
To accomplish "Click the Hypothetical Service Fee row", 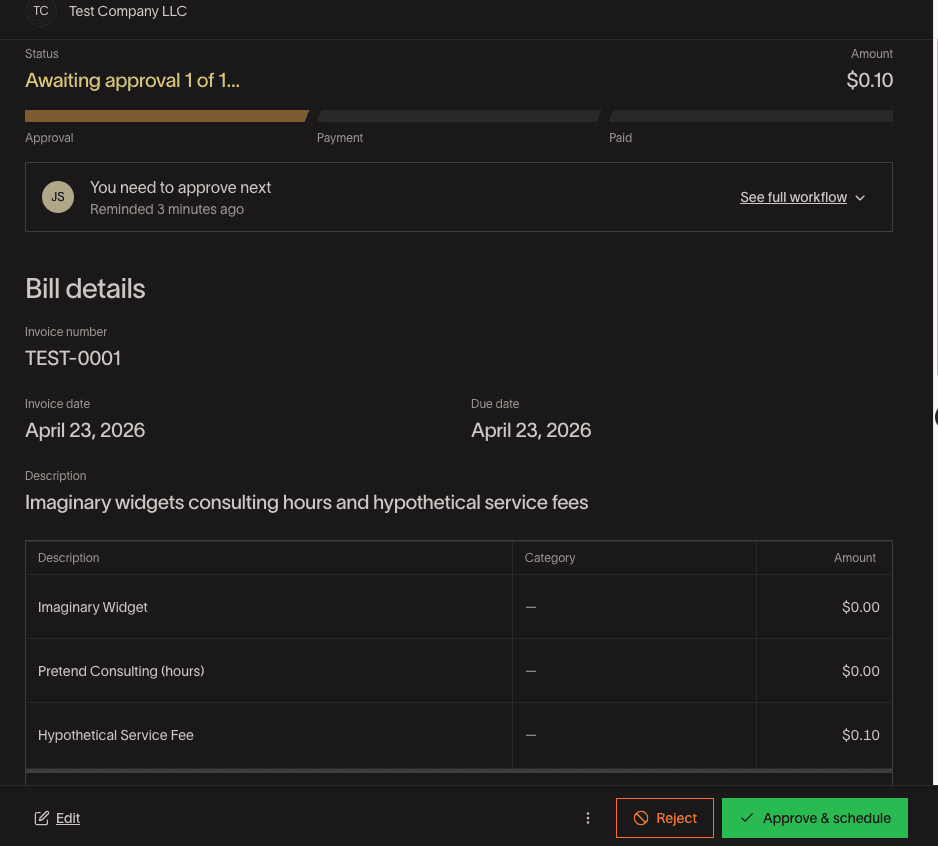I will tap(459, 735).
